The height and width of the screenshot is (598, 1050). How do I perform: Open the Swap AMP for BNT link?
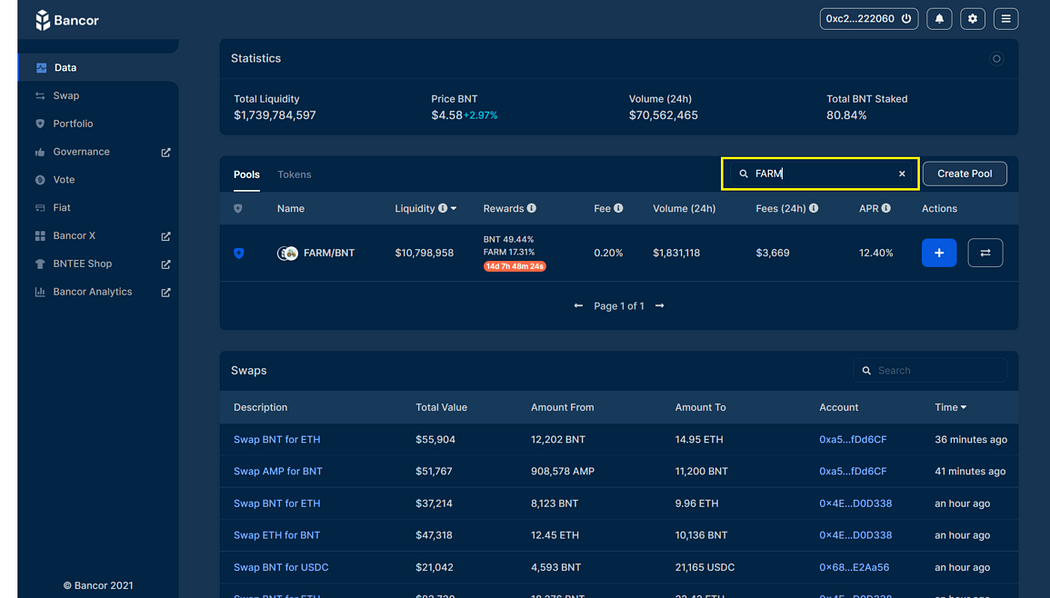(278, 471)
